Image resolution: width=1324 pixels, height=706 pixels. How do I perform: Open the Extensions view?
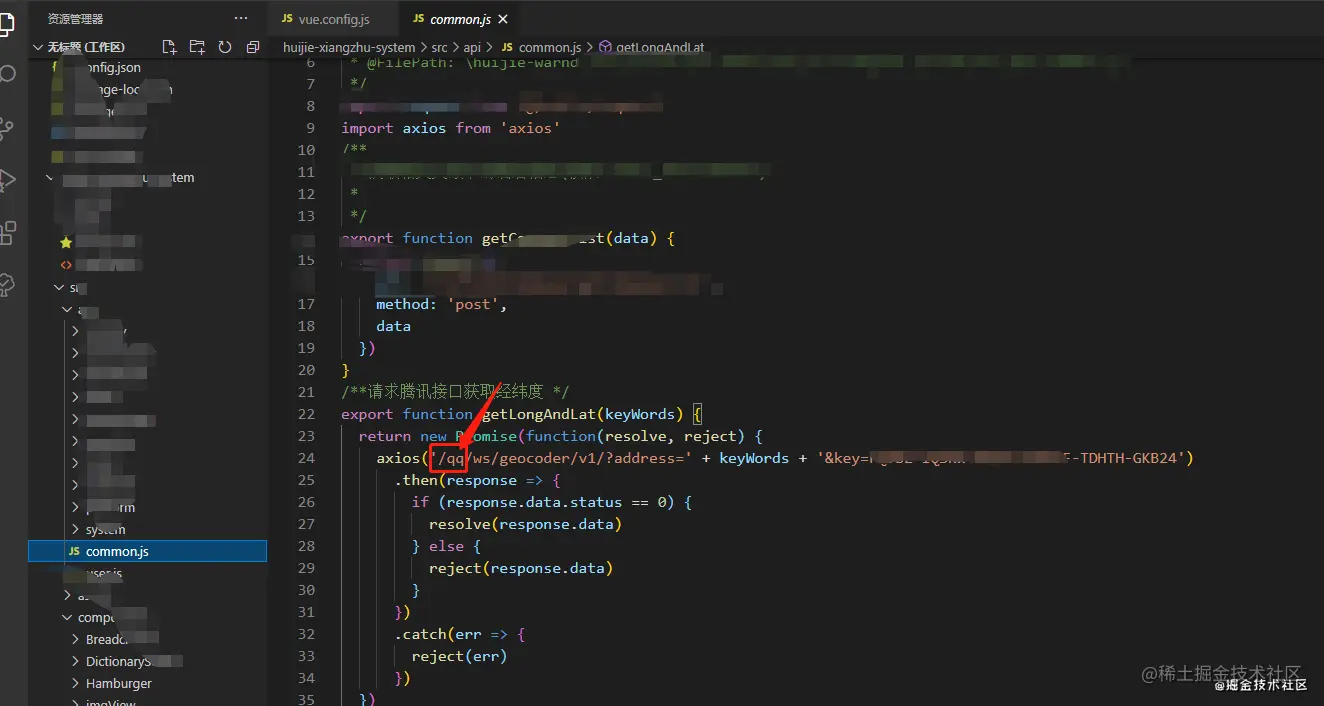click(x=7, y=233)
